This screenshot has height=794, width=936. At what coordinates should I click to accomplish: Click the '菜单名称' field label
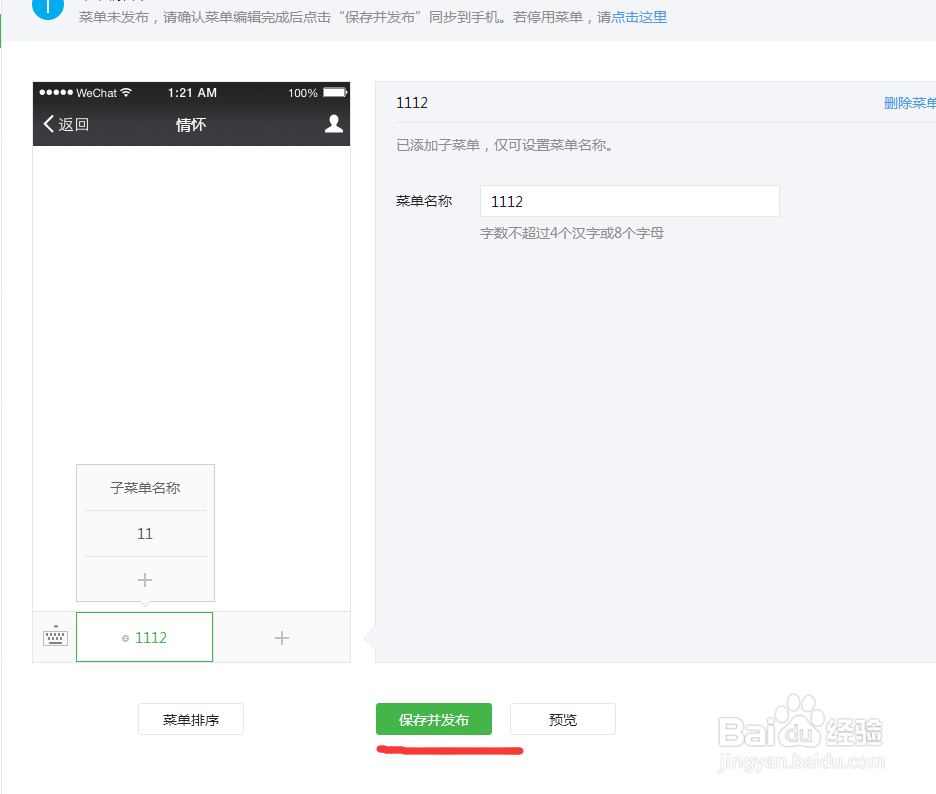[424, 201]
